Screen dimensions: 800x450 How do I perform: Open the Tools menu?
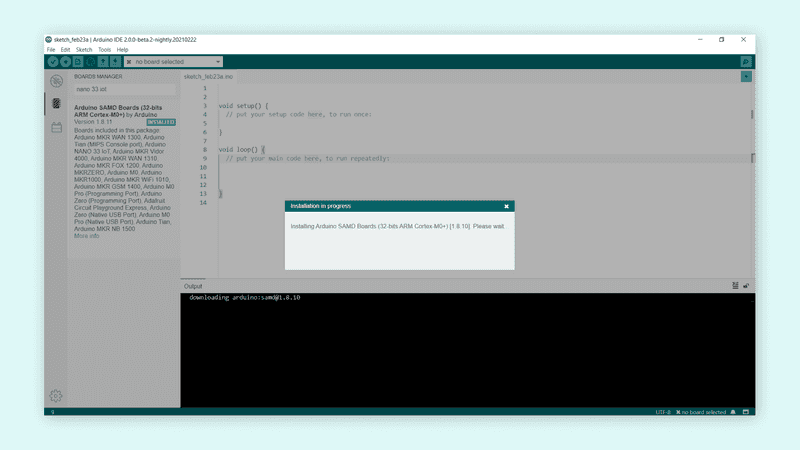pyautogui.click(x=105, y=49)
